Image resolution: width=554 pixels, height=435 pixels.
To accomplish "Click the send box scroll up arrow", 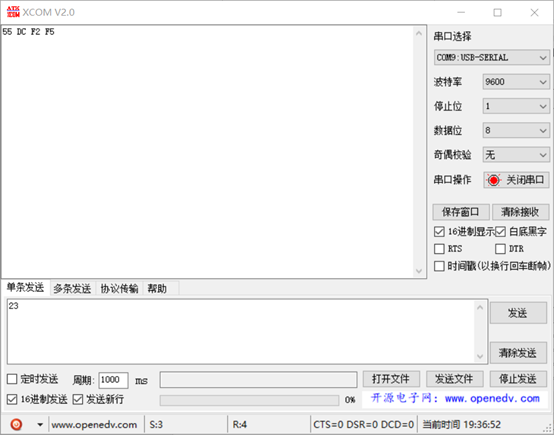I will coord(480,307).
